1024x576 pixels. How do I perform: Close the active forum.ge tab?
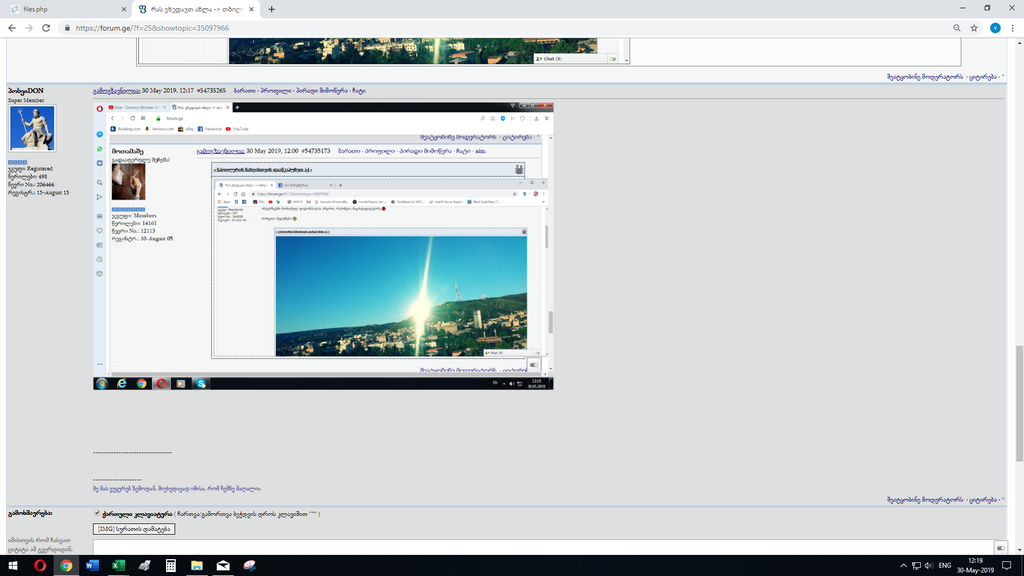(251, 9)
